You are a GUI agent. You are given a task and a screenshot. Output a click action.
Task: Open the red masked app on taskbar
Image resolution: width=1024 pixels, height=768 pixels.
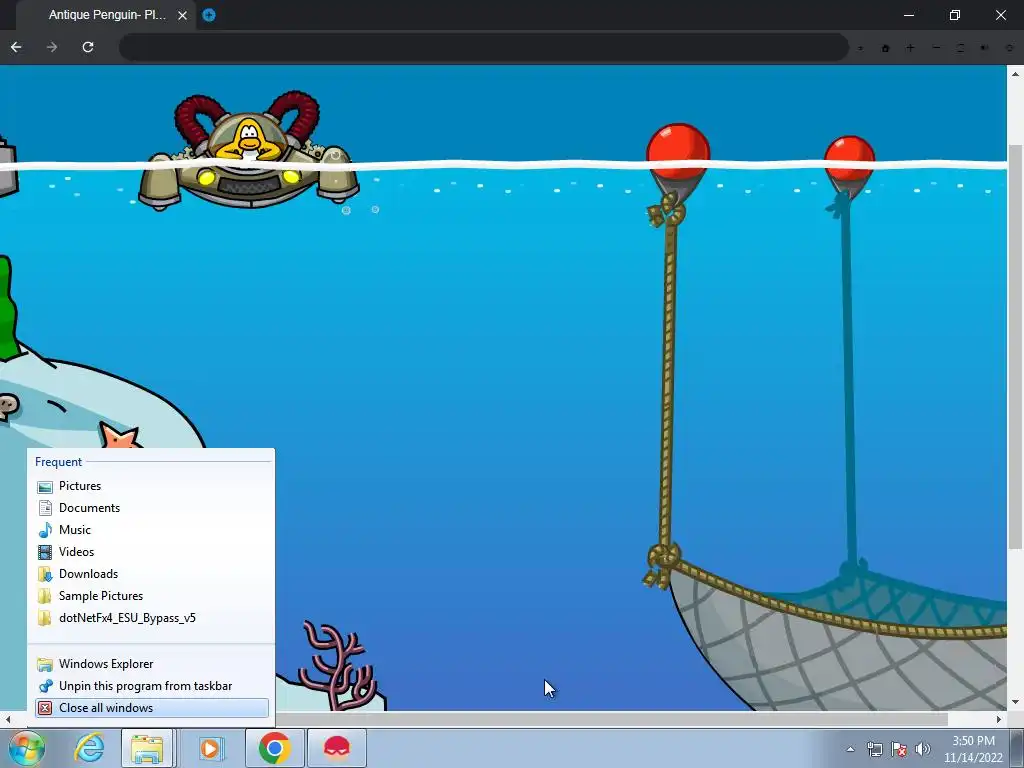[337, 748]
